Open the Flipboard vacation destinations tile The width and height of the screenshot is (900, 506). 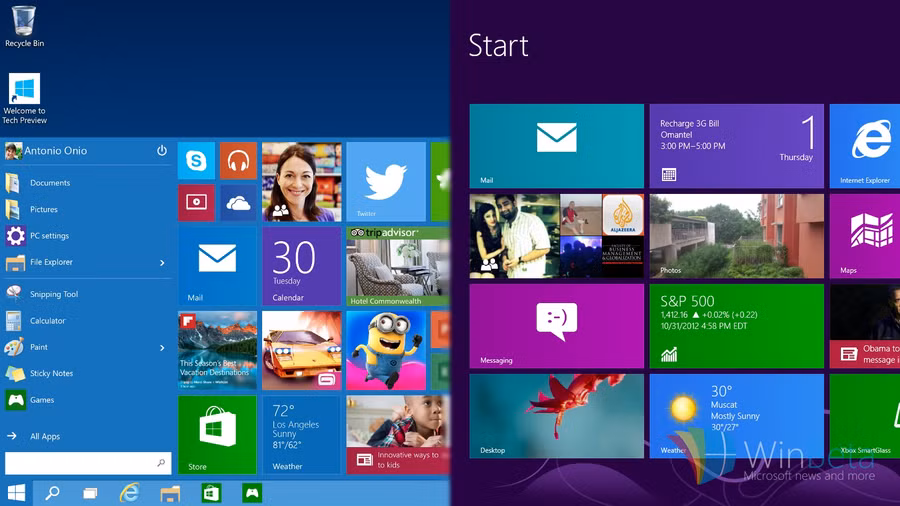[x=217, y=351]
